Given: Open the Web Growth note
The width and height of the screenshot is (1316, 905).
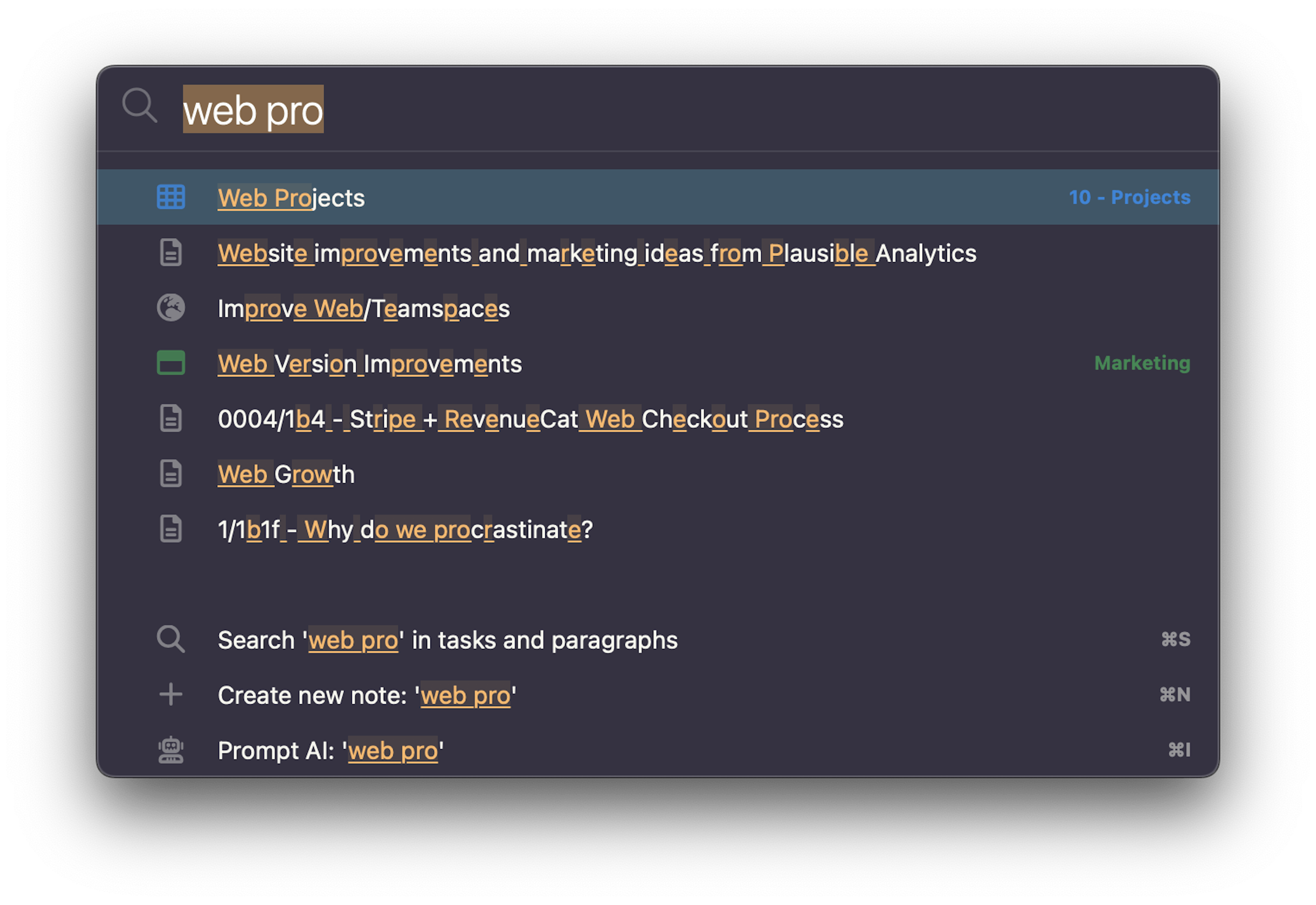Looking at the screenshot, I should tap(658, 474).
